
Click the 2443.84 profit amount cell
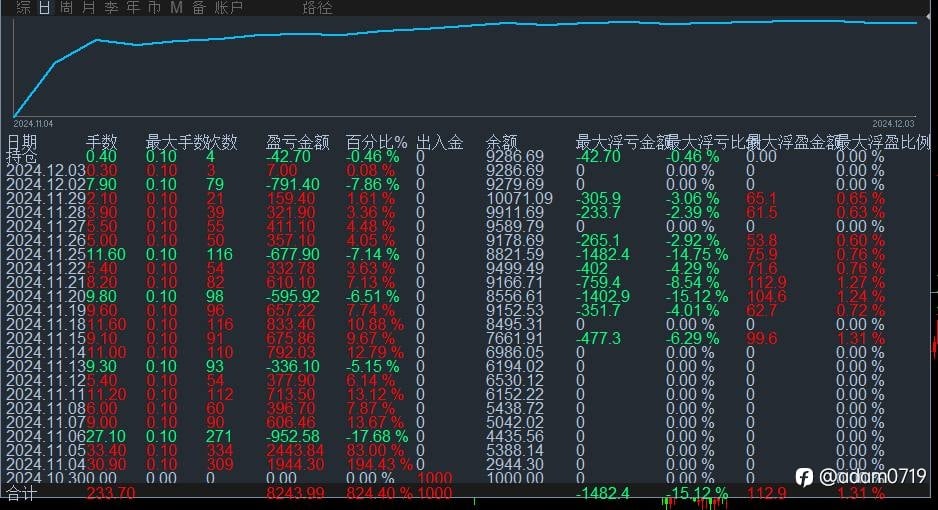click(x=295, y=450)
